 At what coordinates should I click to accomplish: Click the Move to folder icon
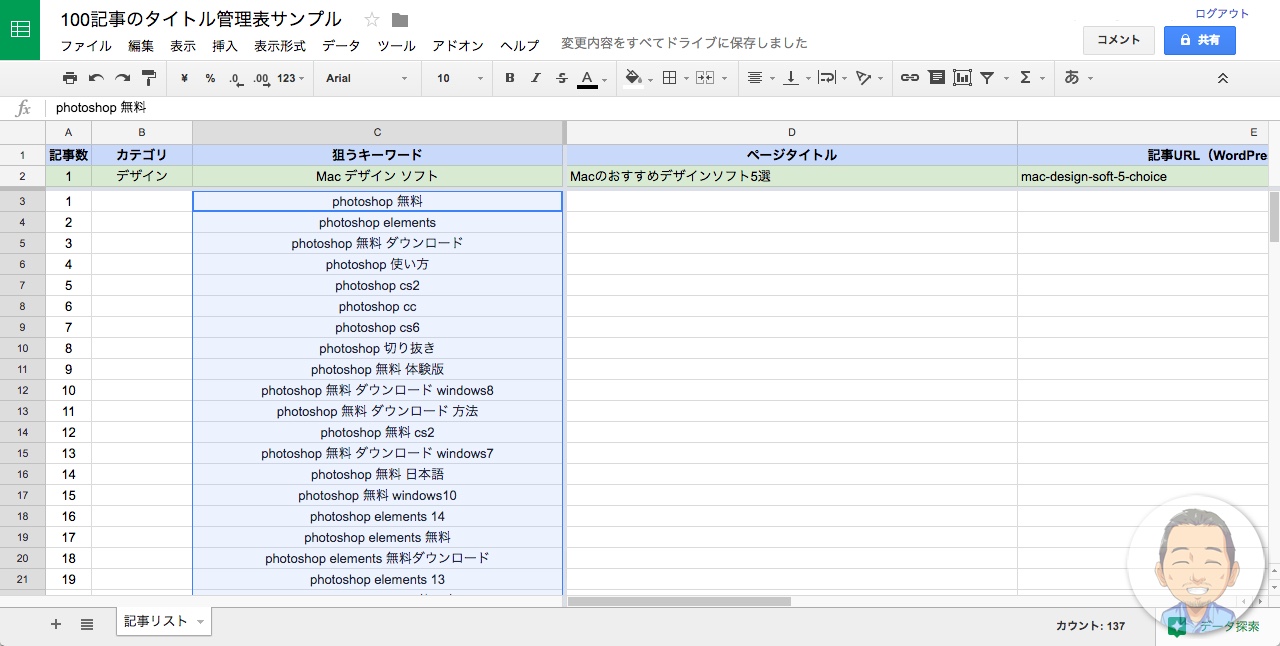click(400, 20)
